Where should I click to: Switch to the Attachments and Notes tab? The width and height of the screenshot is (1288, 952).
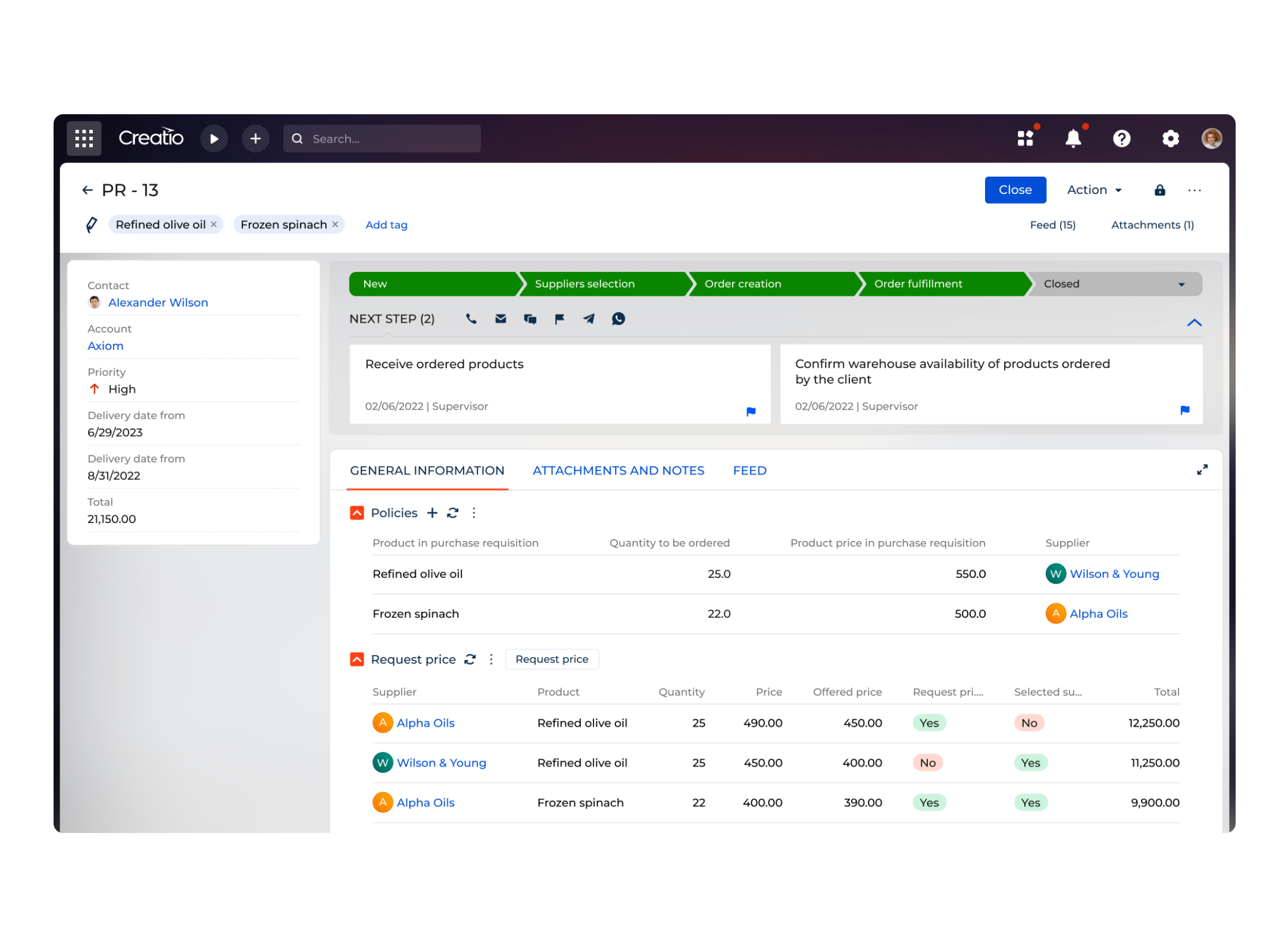click(618, 470)
